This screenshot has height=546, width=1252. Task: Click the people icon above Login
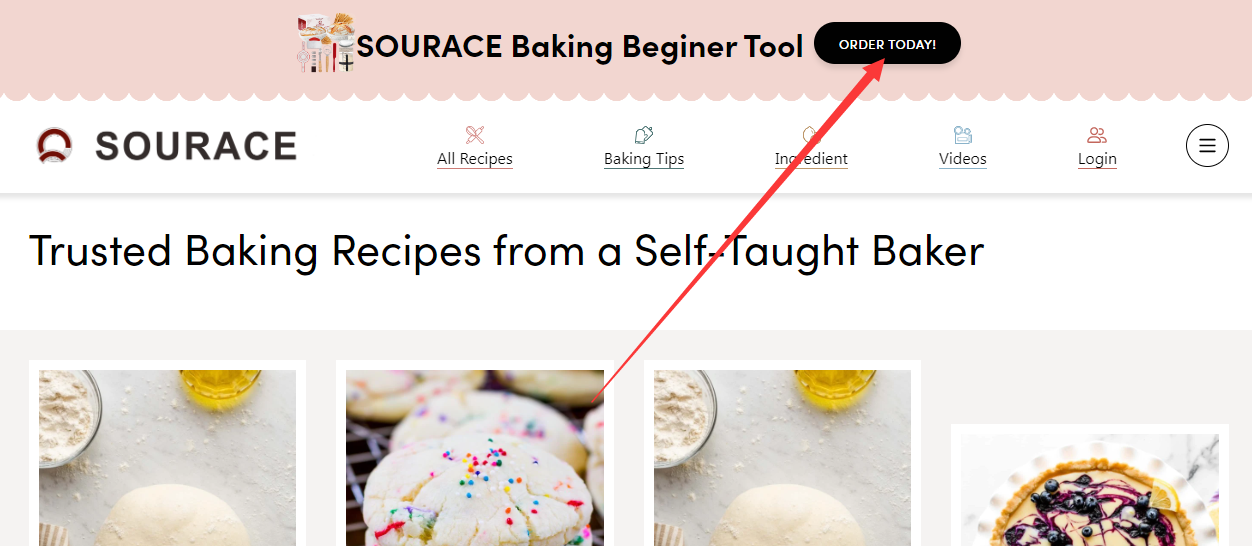[x=1097, y=135]
